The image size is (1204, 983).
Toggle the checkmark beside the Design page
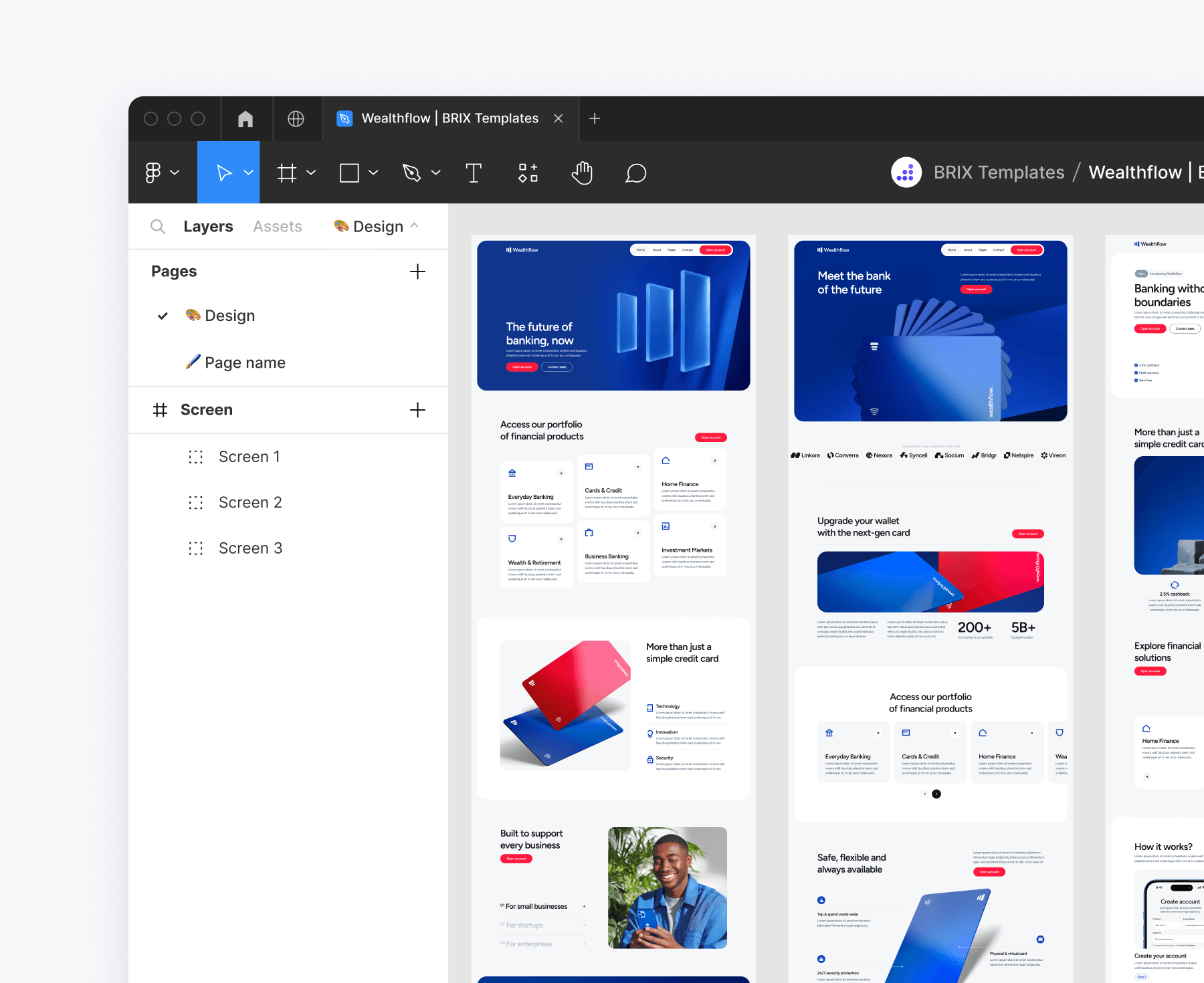[163, 315]
